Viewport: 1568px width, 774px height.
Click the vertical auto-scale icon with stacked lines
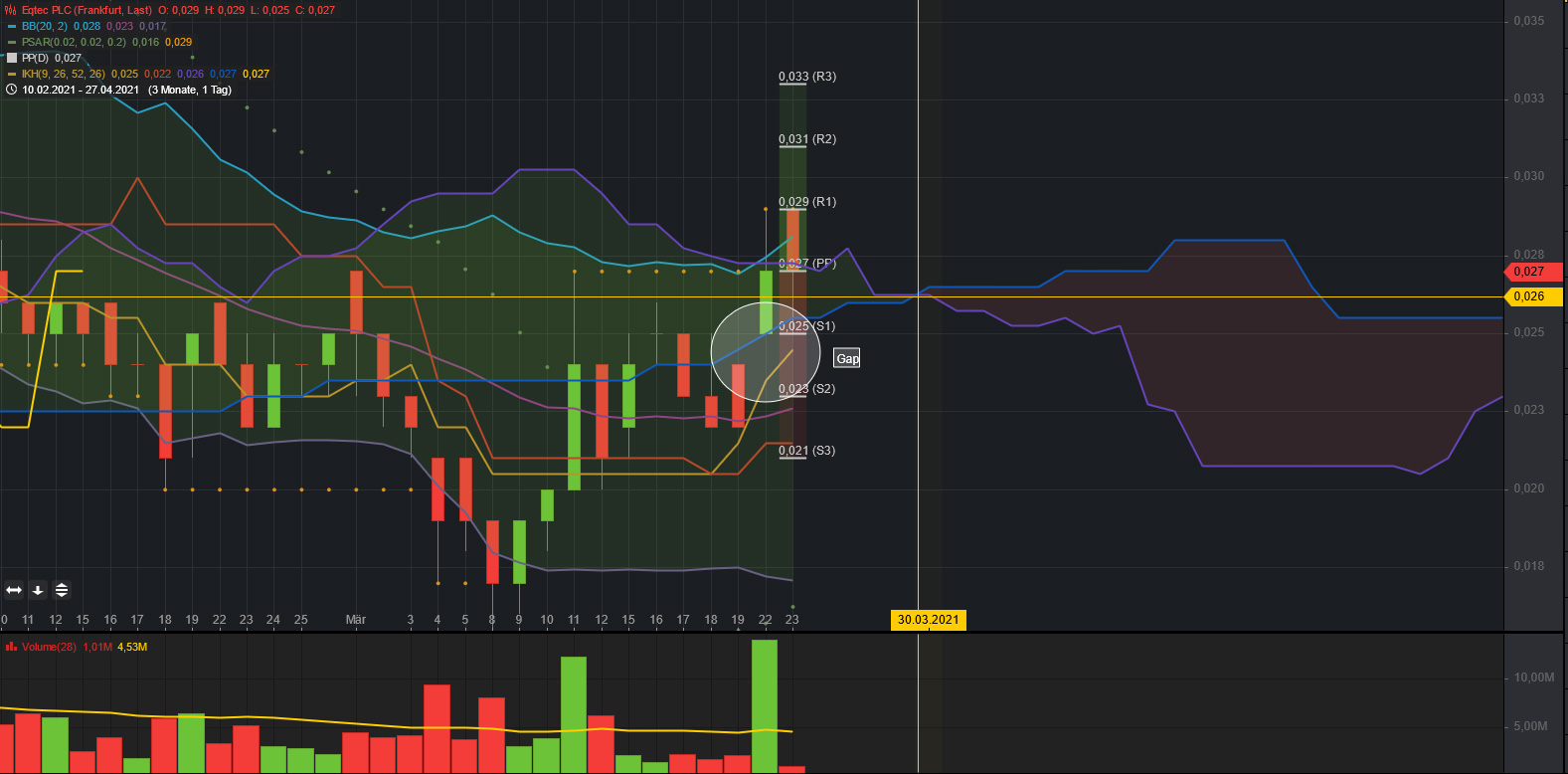62,590
